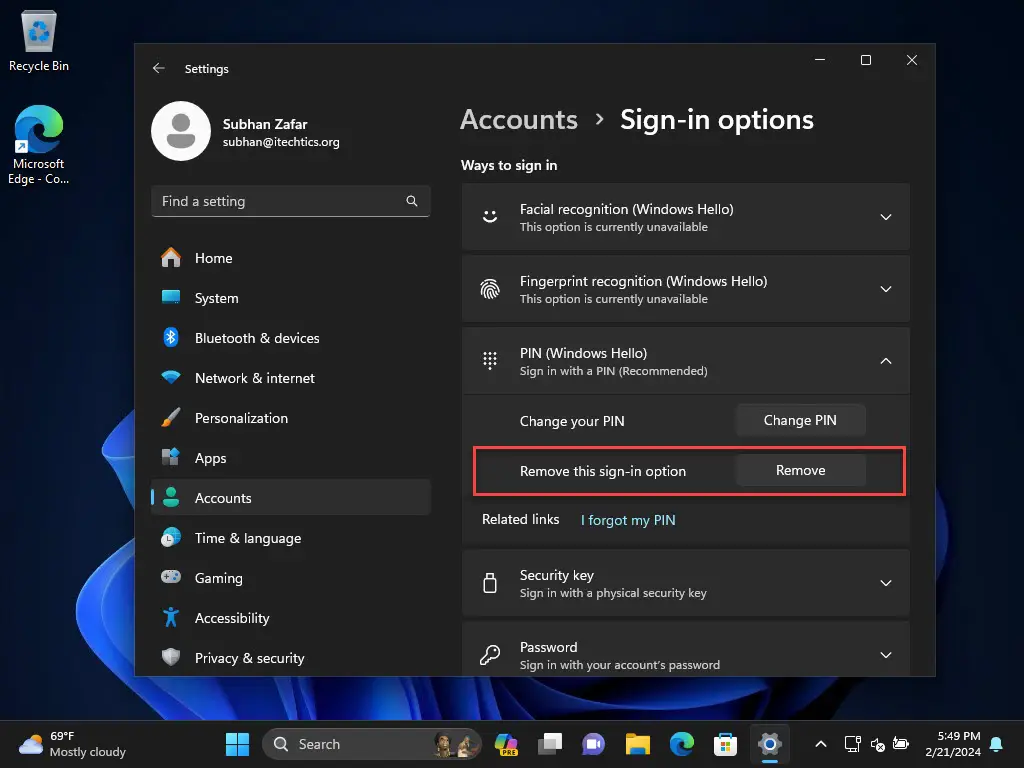Click Settings gear icon in taskbar
This screenshot has height=768, width=1024.
tap(769, 744)
